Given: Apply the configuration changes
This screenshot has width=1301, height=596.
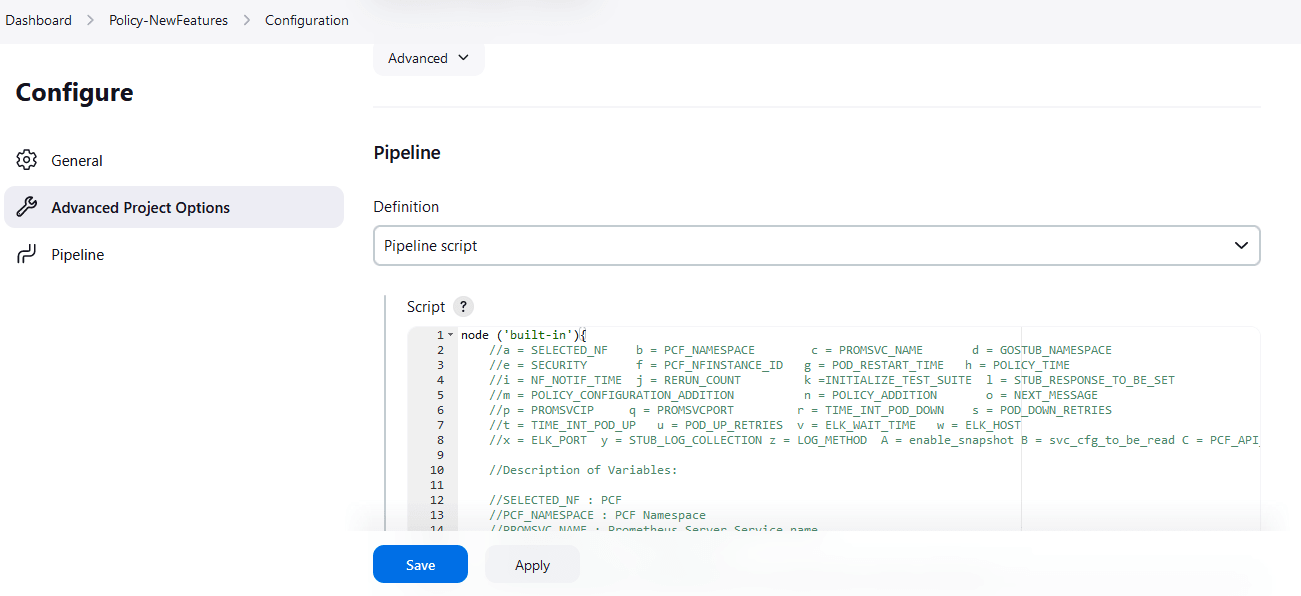Looking at the screenshot, I should pyautogui.click(x=532, y=564).
